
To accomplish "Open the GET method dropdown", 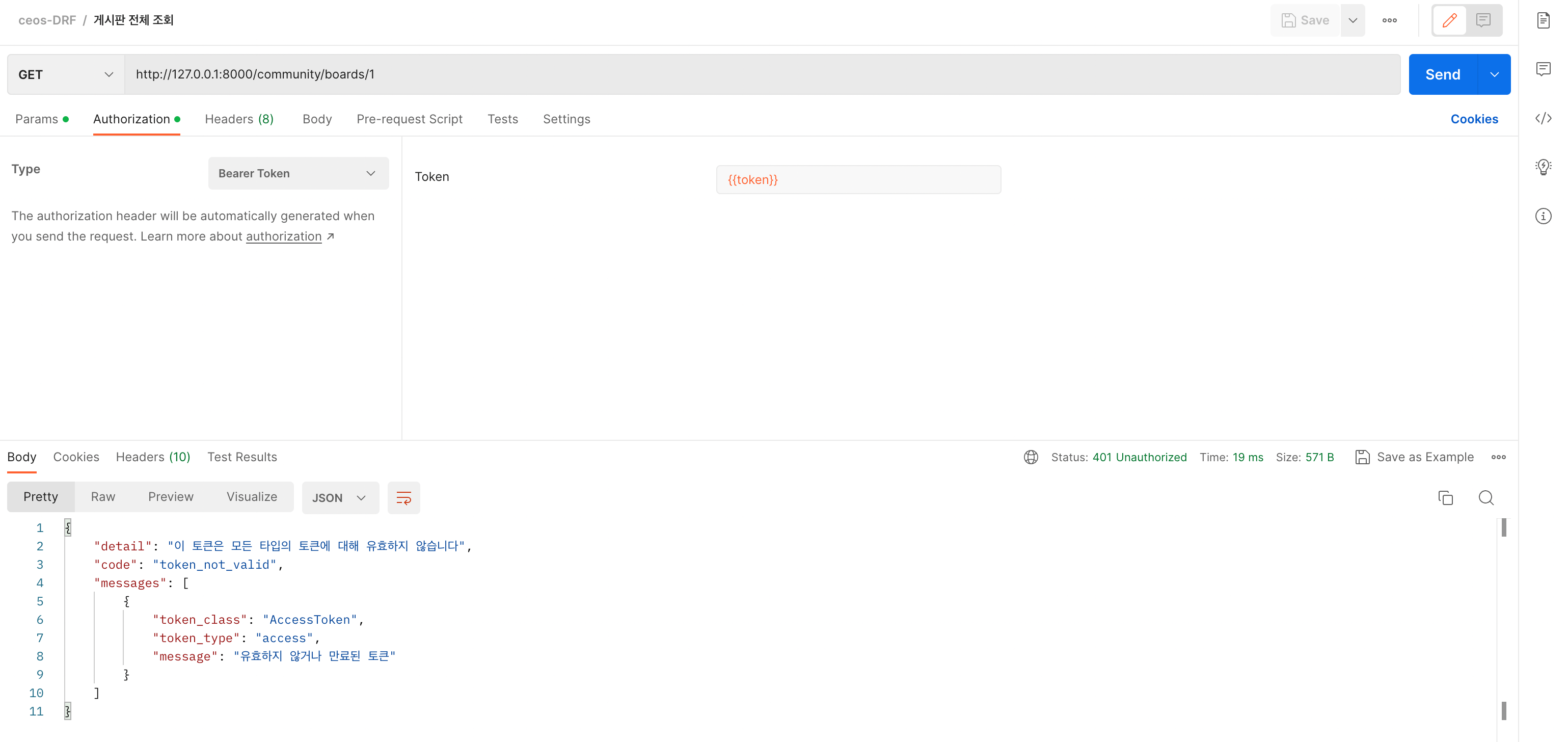I will [x=66, y=74].
